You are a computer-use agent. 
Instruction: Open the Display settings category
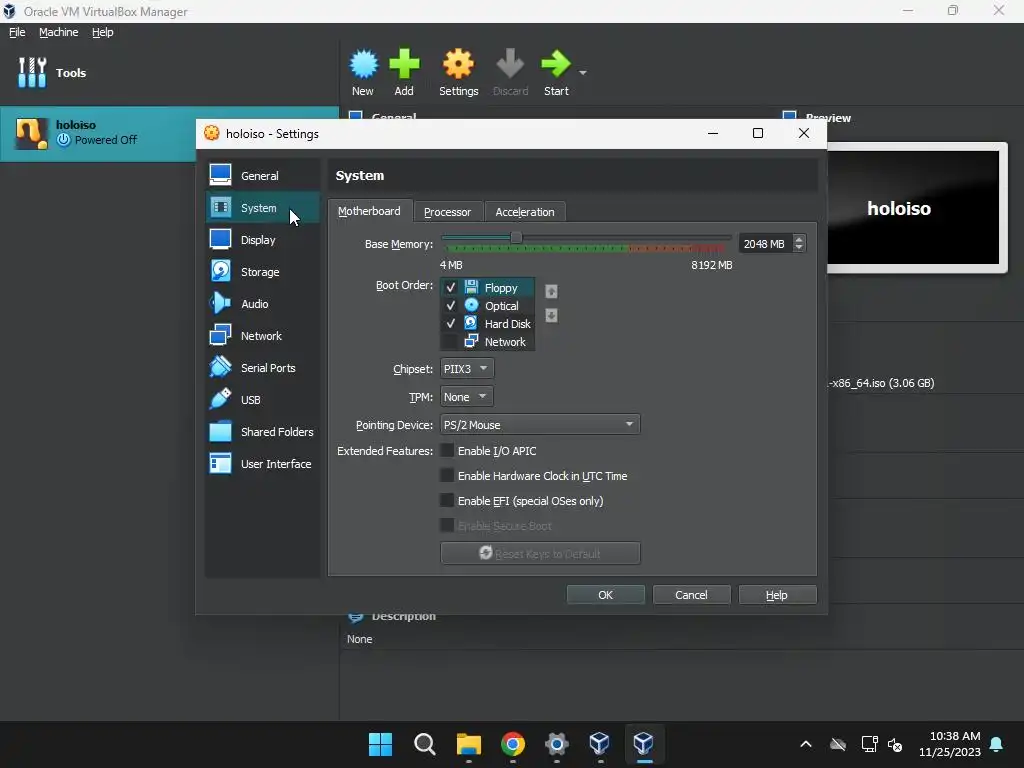point(263,240)
